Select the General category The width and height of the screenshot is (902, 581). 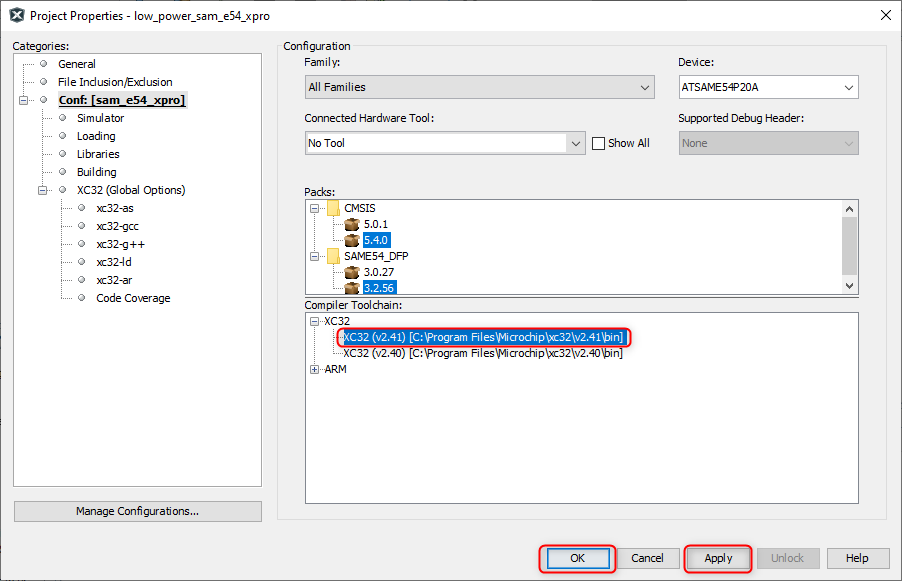point(76,64)
